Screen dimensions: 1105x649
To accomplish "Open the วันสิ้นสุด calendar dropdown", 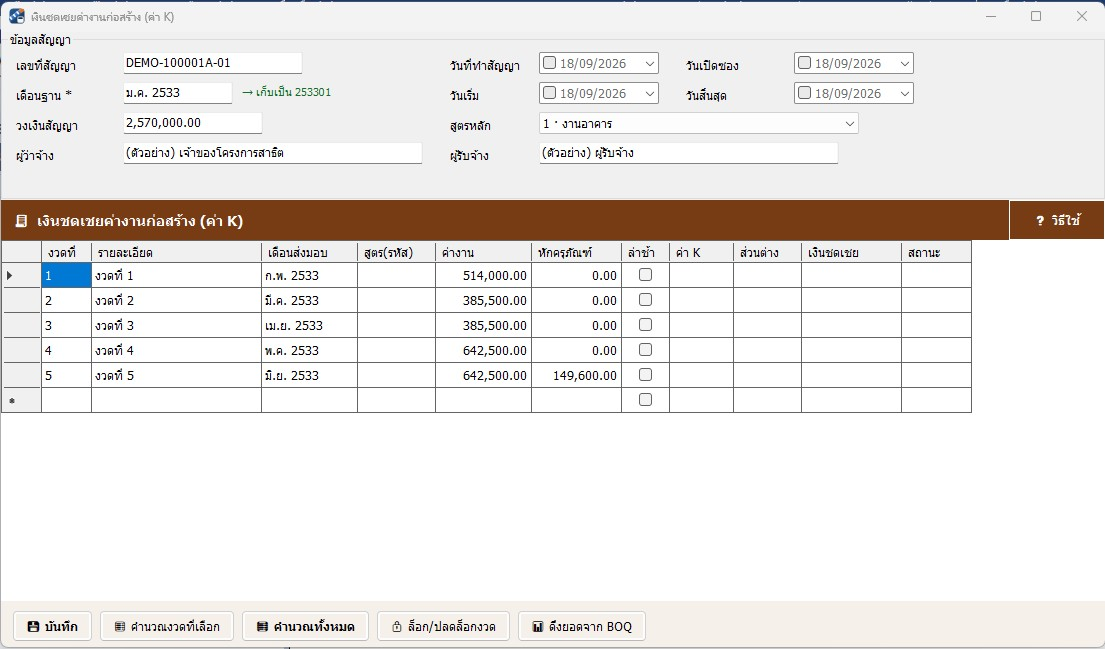I will click(x=904, y=93).
